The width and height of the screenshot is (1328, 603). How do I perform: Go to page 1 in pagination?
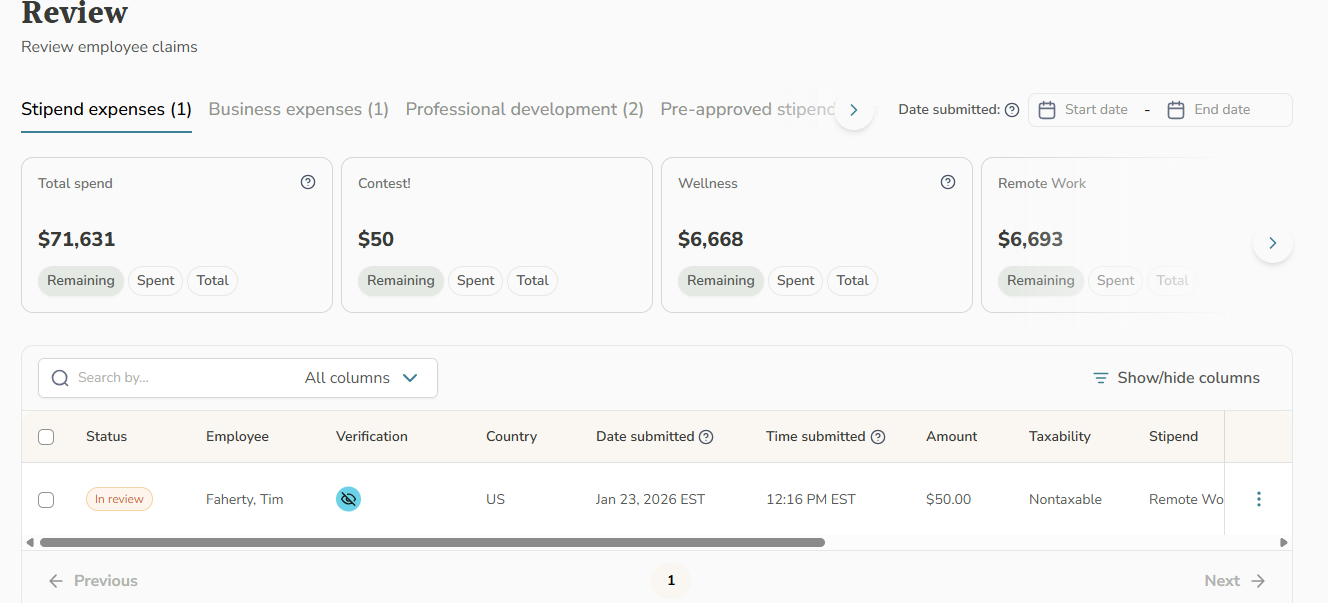coord(671,581)
